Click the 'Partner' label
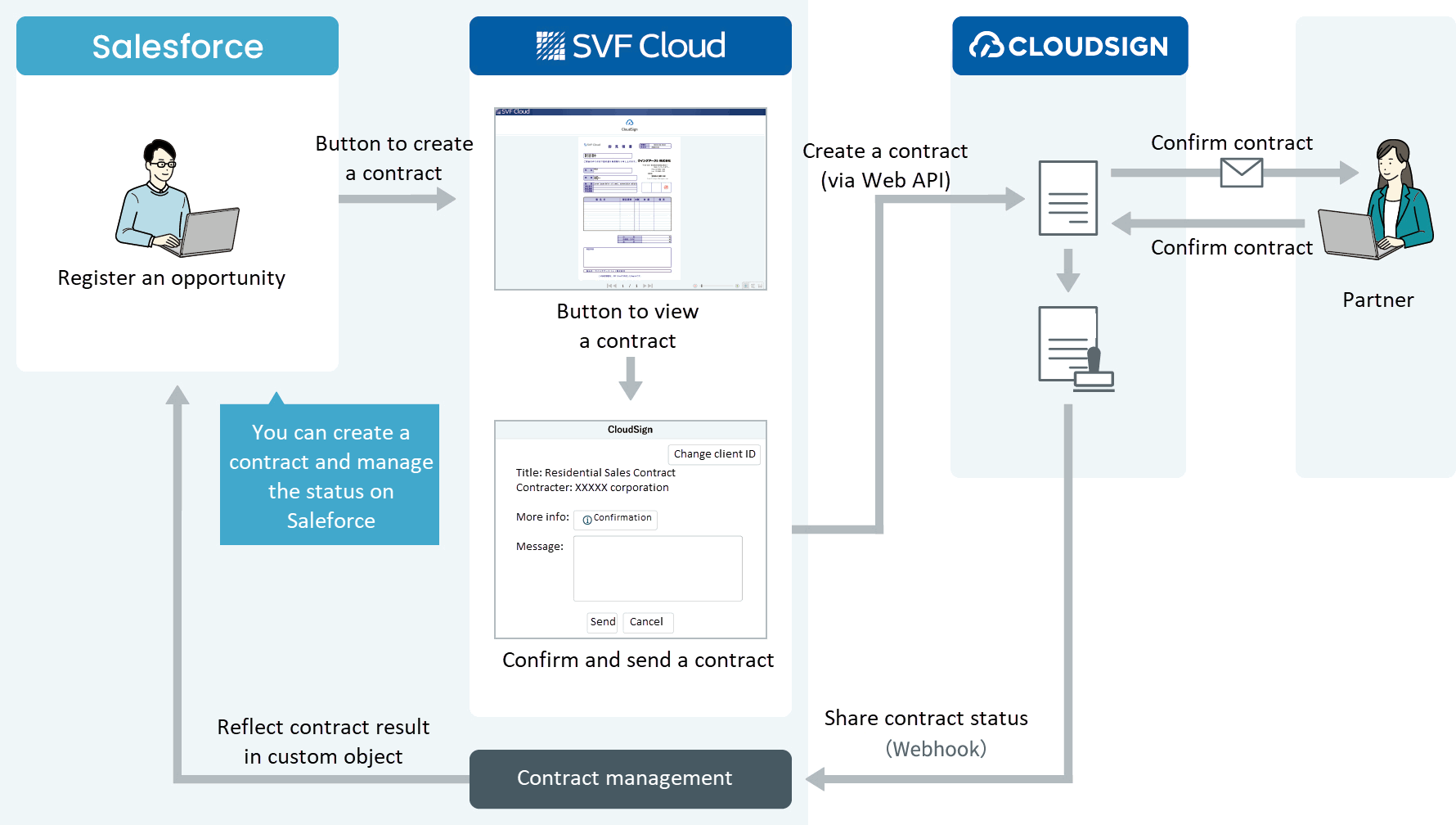The image size is (1456, 825). pyautogui.click(x=1378, y=300)
